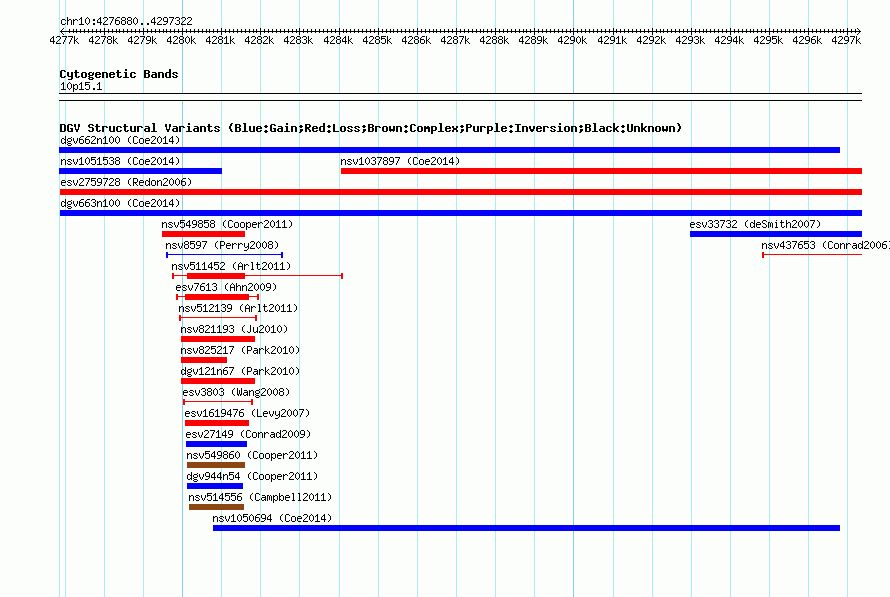Open the nsv437653 Conrad variant label

825,245
